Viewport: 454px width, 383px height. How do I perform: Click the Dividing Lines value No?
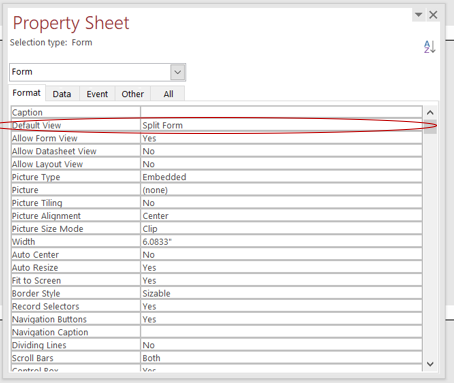coord(281,345)
